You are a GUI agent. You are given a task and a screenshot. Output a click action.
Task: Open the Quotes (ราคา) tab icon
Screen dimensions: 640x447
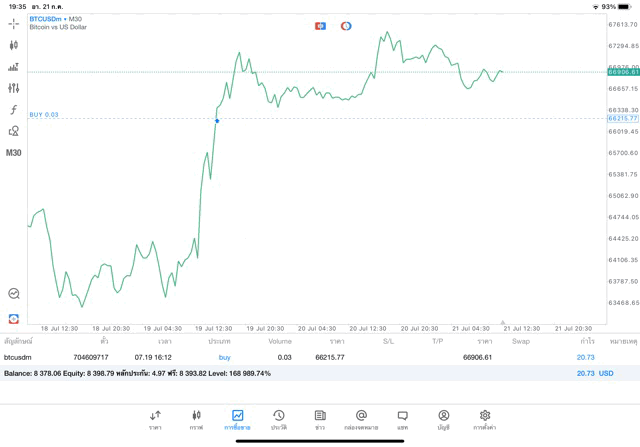[x=155, y=415]
